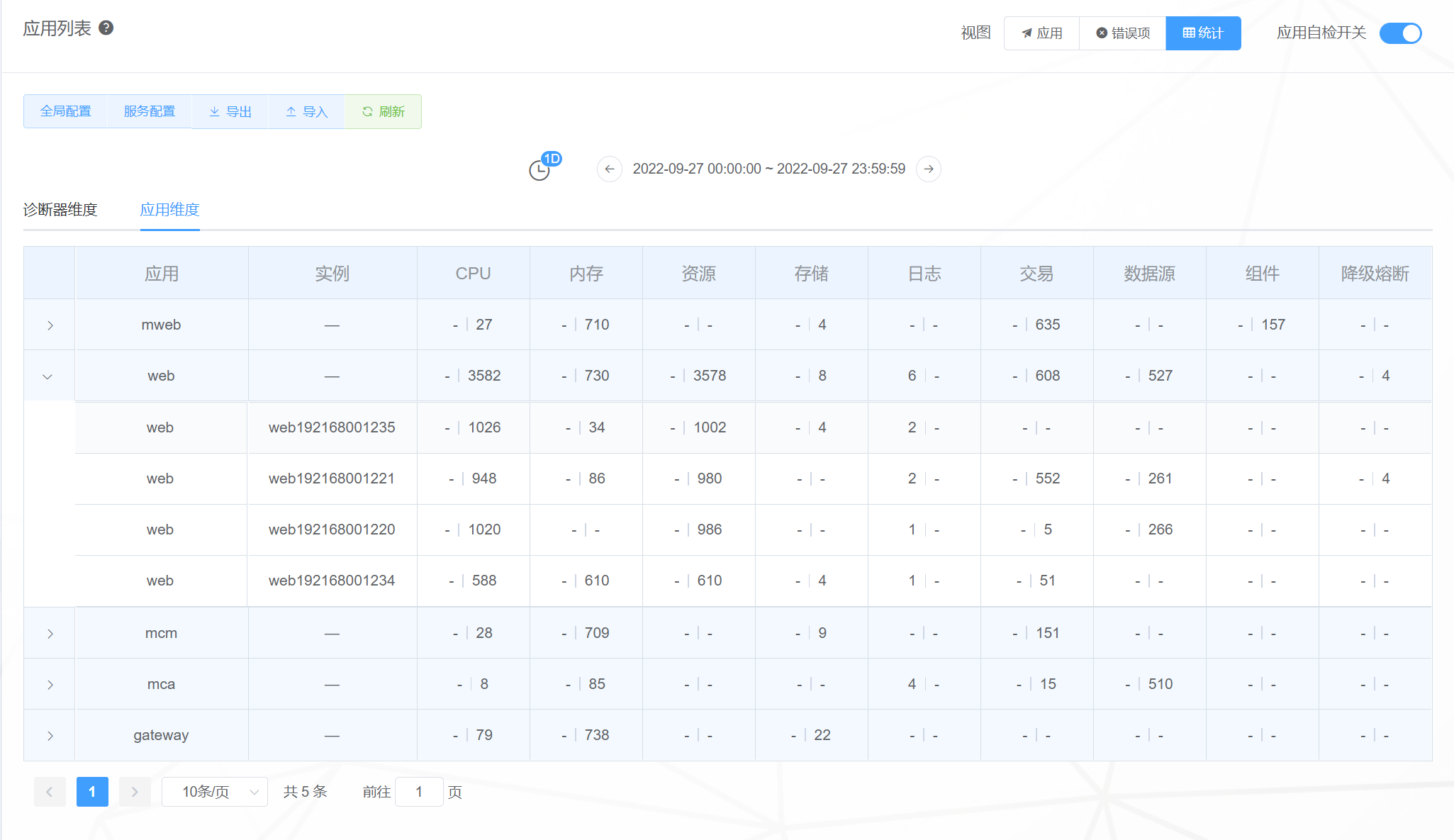Click 数据源 value 510 in mca row

1161,684
